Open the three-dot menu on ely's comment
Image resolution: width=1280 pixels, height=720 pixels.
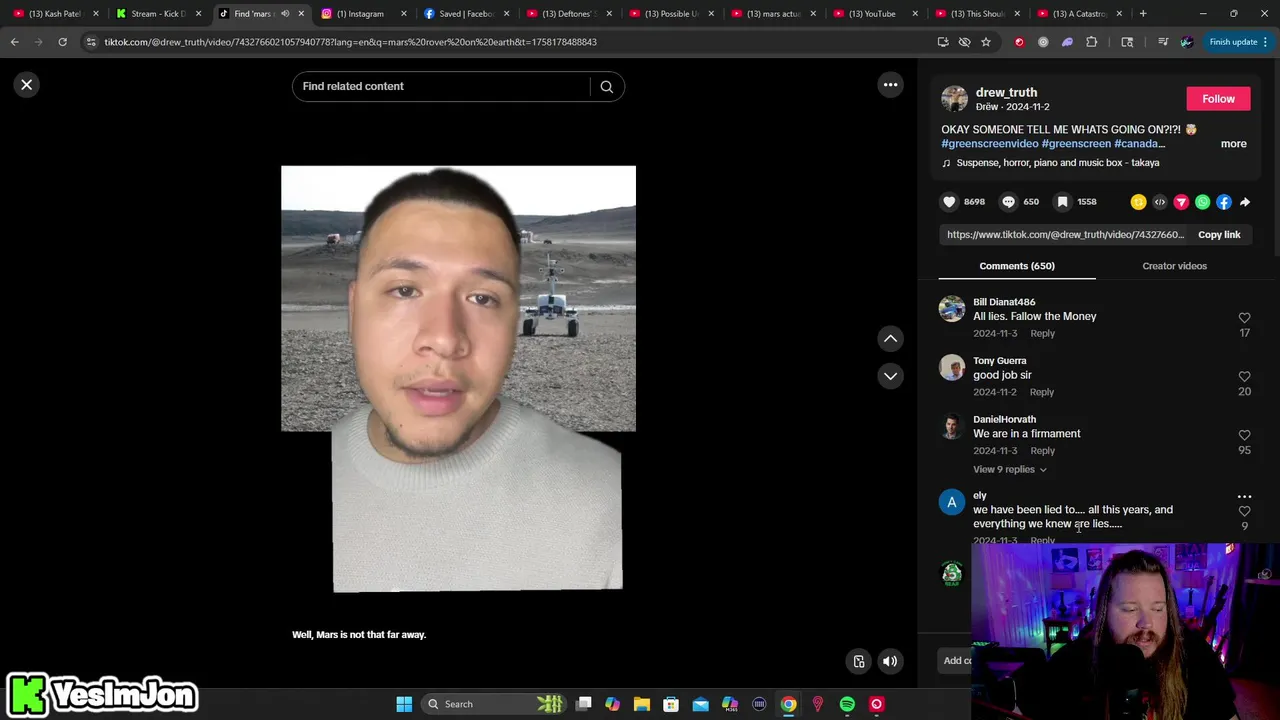pos(1244,497)
